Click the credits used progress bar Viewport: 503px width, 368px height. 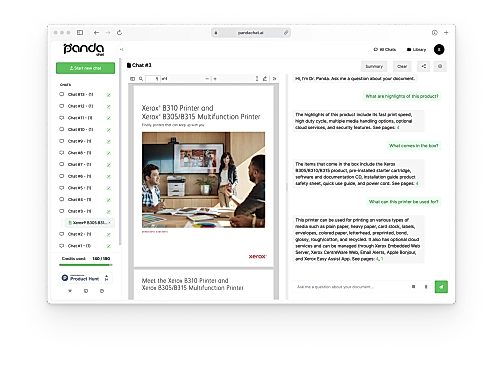coord(86,265)
